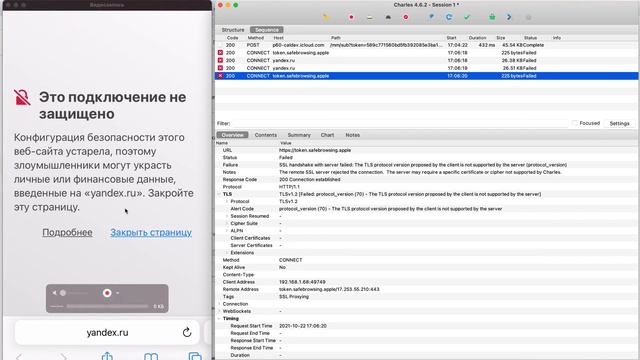This screenshot has height=360, width=640.
Task: Sort by the Host column header
Action: tap(279, 38)
